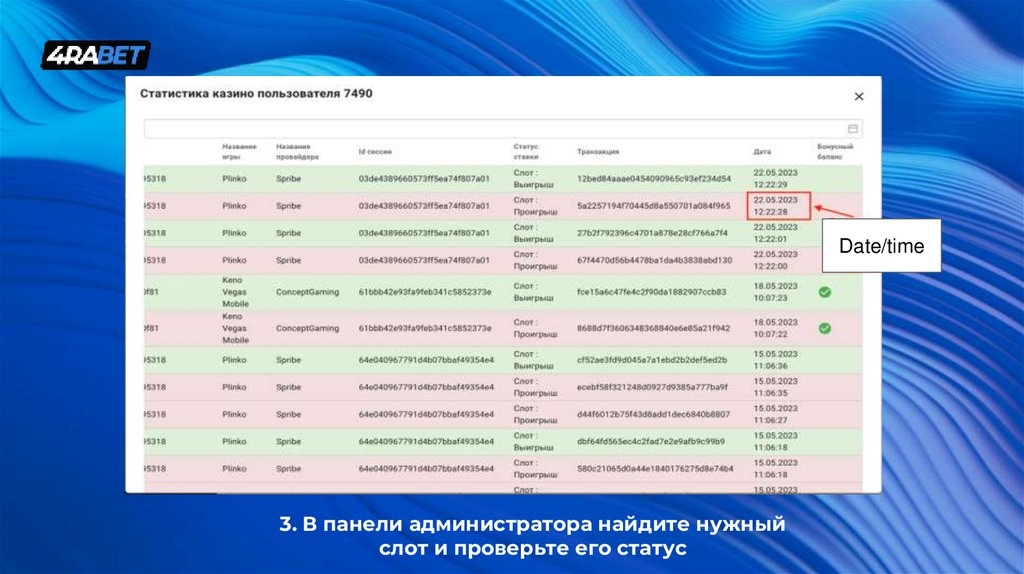Select transaction d44f6012b75f43d8add1dec6840b8807

pyautogui.click(x=653, y=414)
